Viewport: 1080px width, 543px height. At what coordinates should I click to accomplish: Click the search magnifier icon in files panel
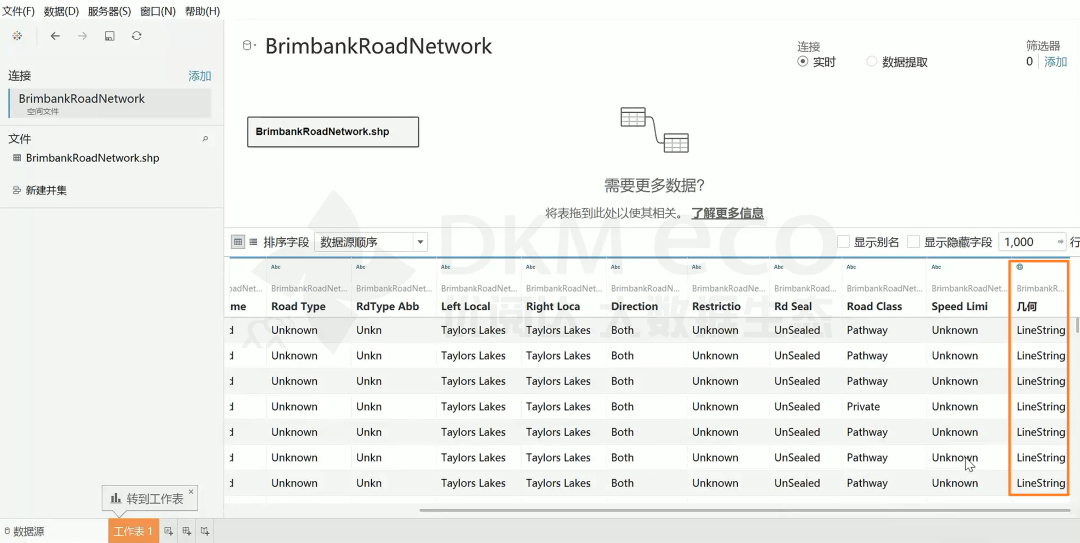coord(206,139)
